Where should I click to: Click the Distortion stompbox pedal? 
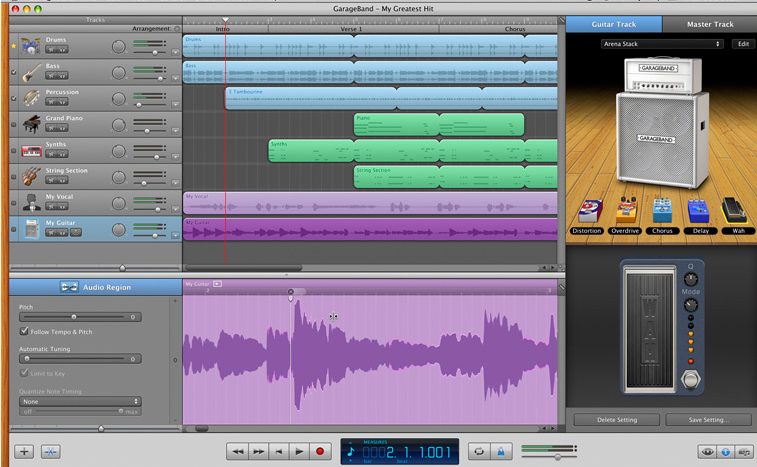[x=590, y=212]
